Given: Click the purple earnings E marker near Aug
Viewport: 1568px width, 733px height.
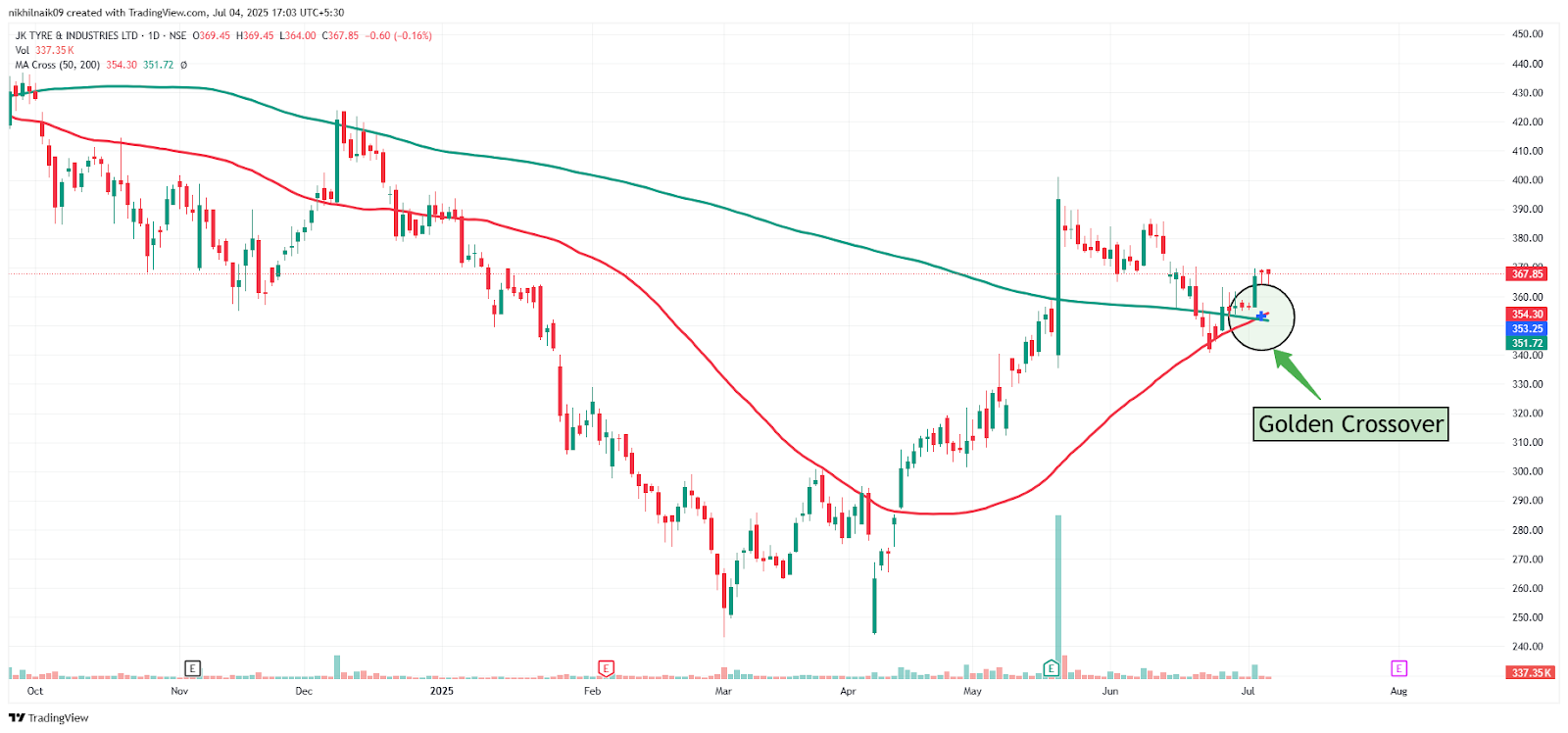Looking at the screenshot, I should pyautogui.click(x=1398, y=668).
